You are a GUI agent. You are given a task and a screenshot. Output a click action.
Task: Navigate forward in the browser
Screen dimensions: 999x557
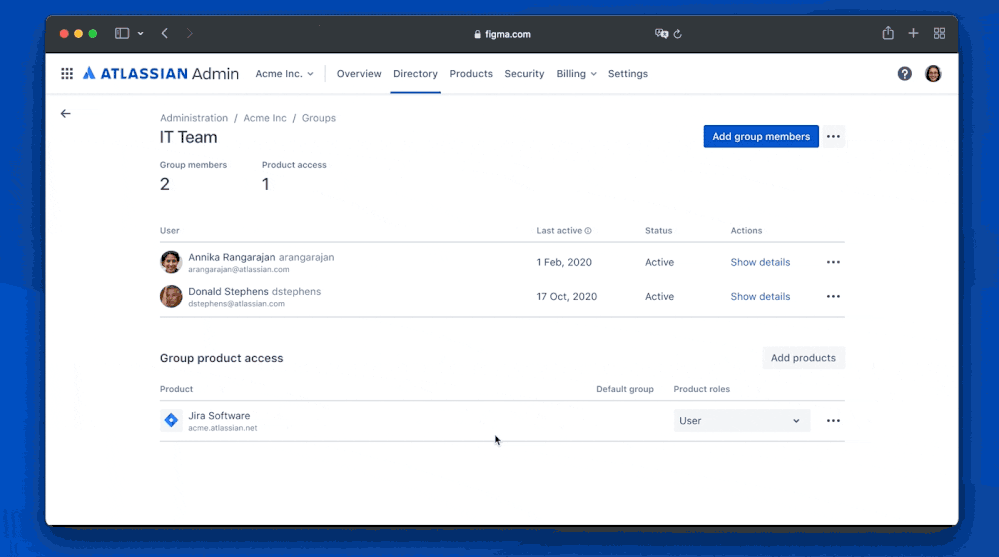click(x=189, y=33)
